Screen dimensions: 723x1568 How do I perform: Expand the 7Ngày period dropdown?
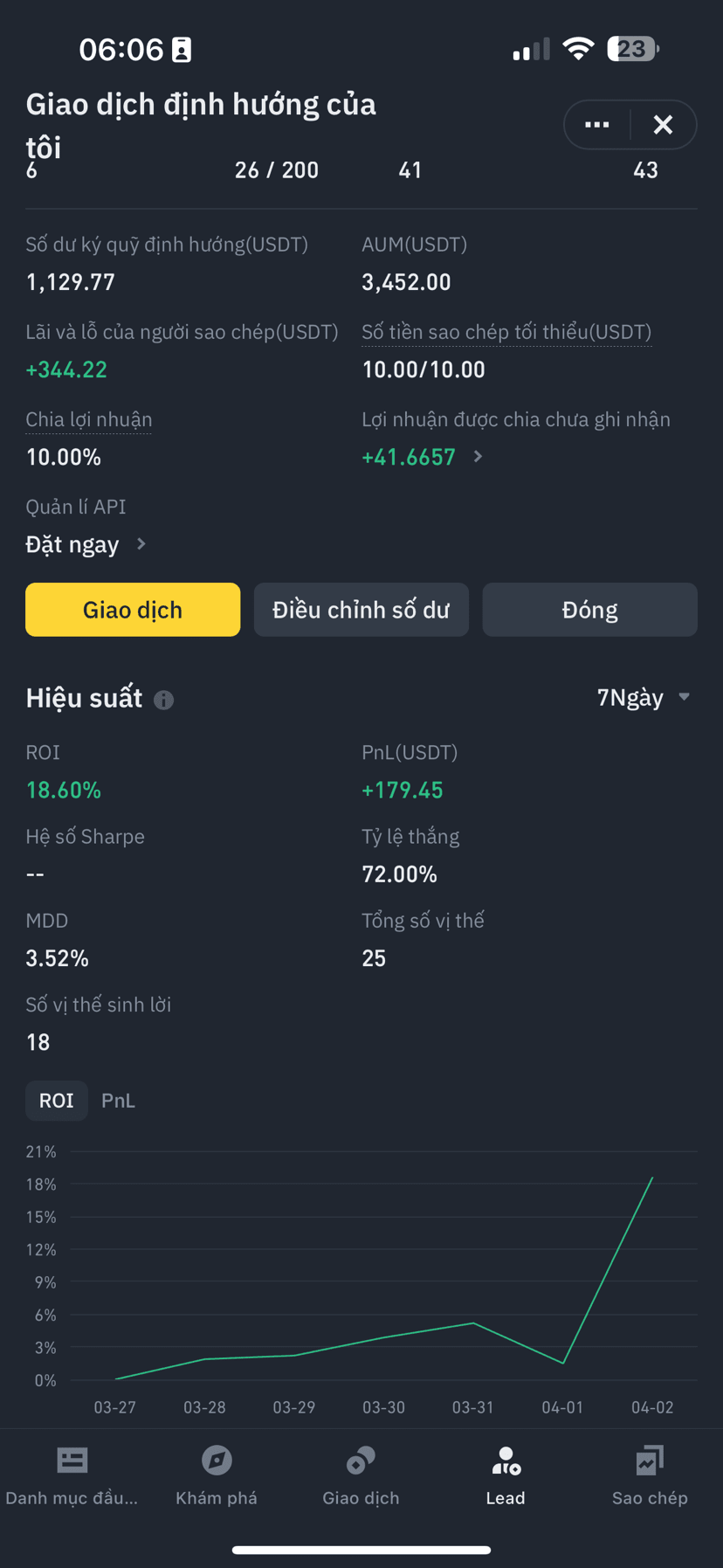(x=644, y=697)
